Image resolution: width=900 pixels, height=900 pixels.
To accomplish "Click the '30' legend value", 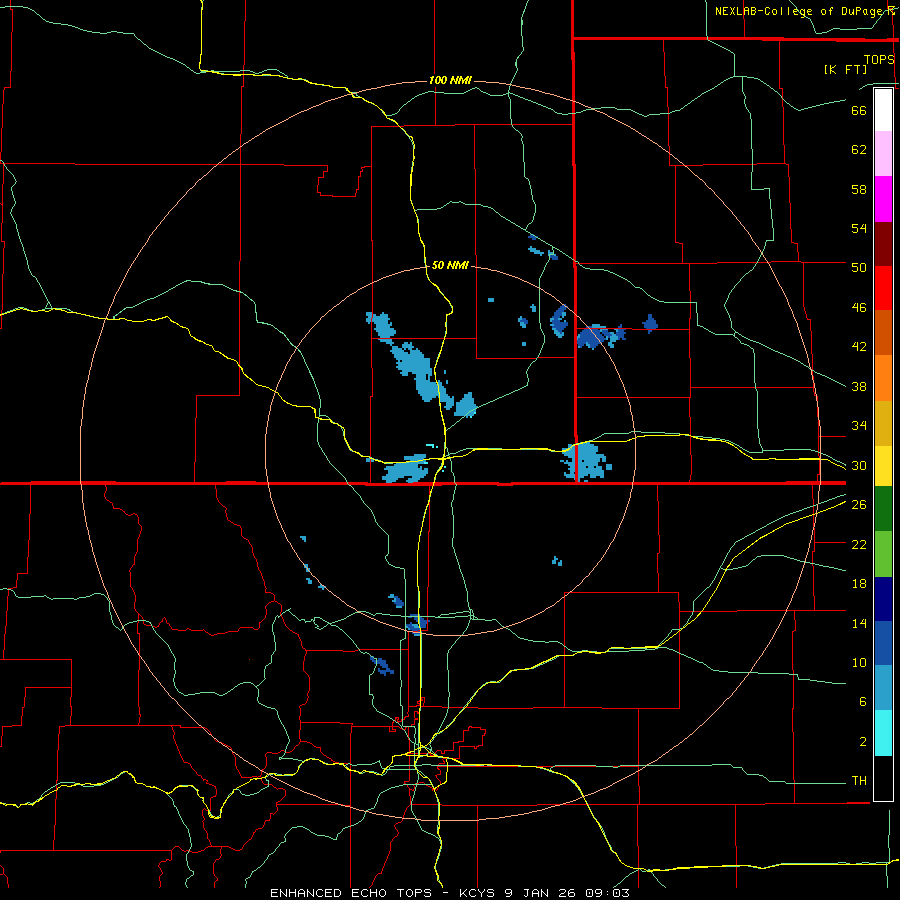I will pyautogui.click(x=859, y=465).
